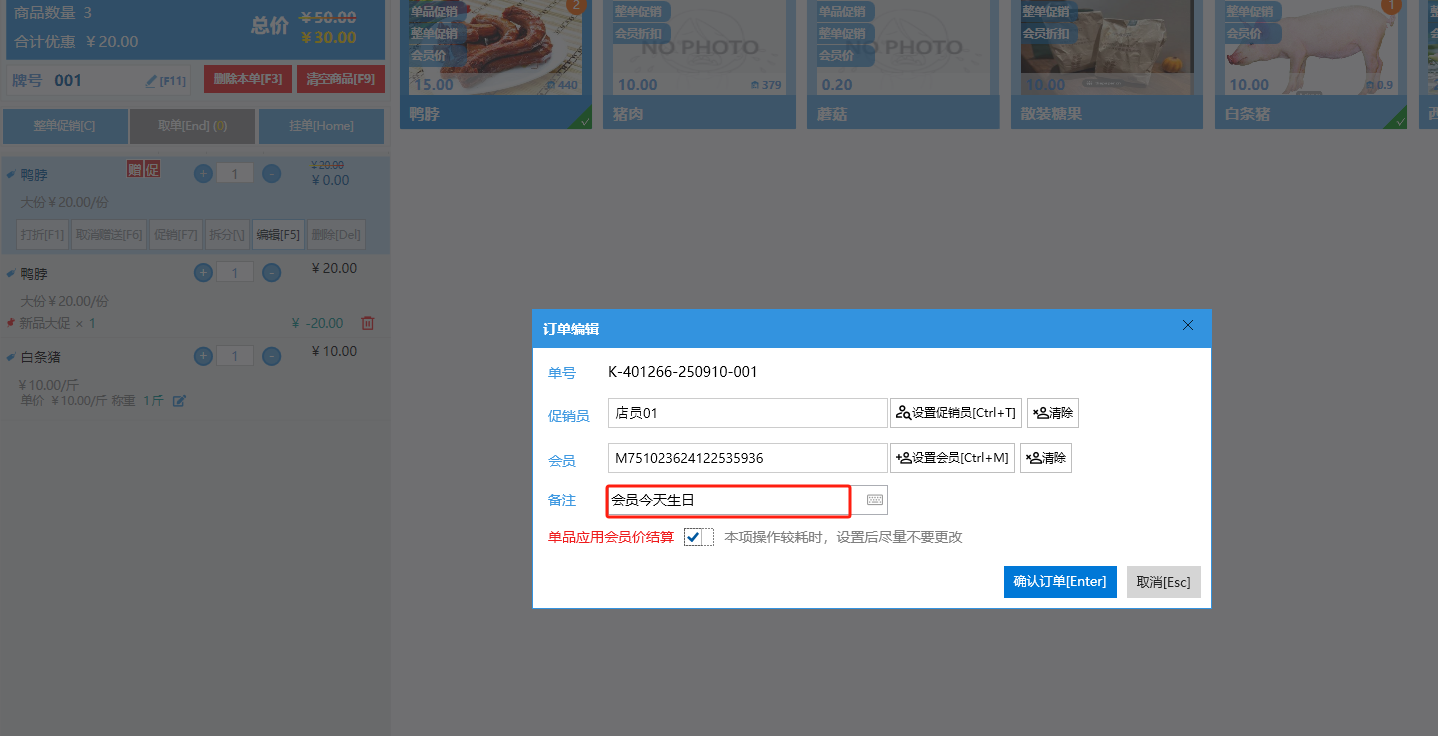Clear the 会员 using 清除 button
The width and height of the screenshot is (1438, 736).
[1045, 458]
